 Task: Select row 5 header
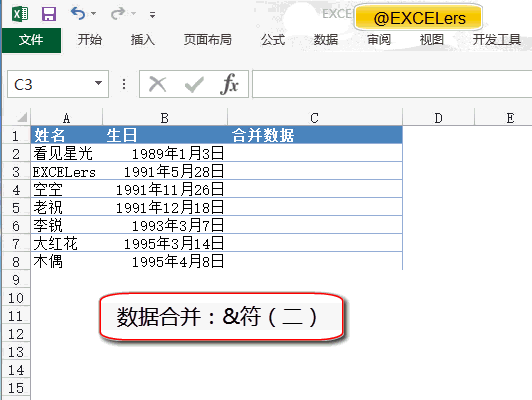[x=16, y=207]
